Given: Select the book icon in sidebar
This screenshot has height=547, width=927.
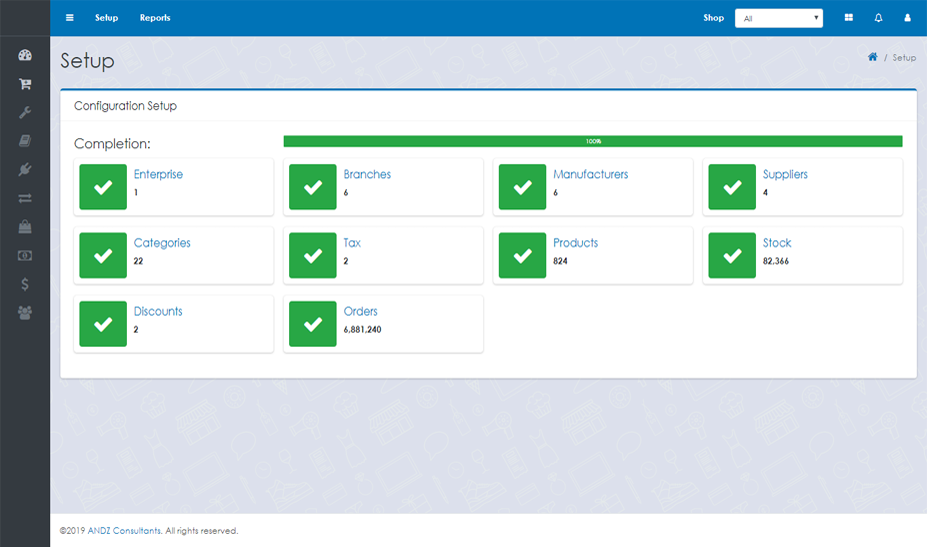Looking at the screenshot, I should (x=25, y=141).
